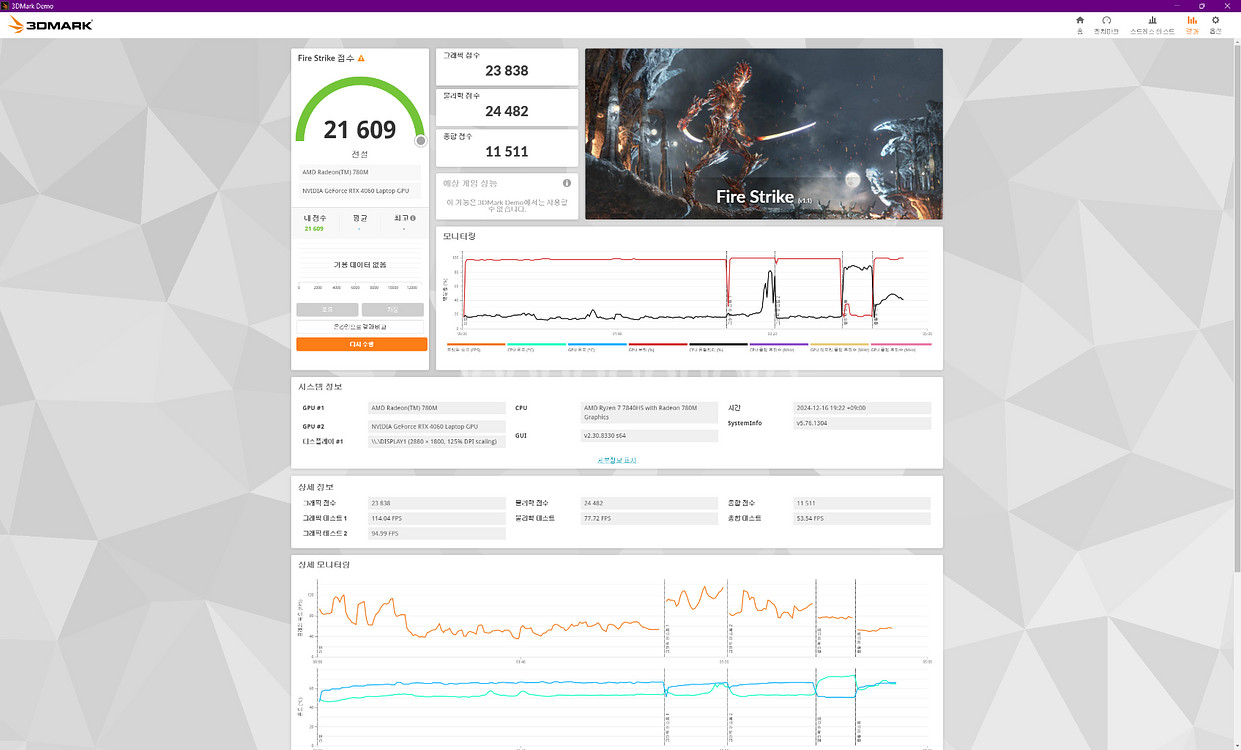Go to the Home (홈) page

tap(1080, 25)
